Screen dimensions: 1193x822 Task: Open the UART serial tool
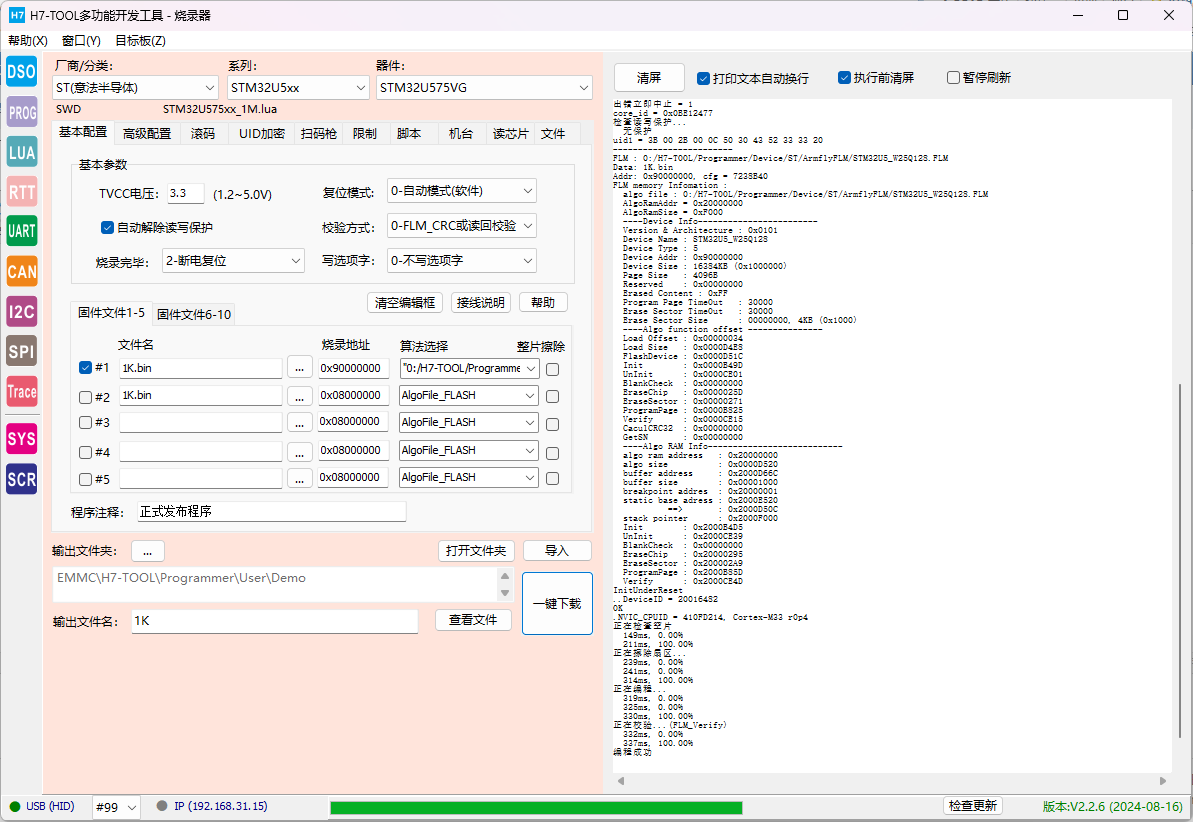pos(21,231)
